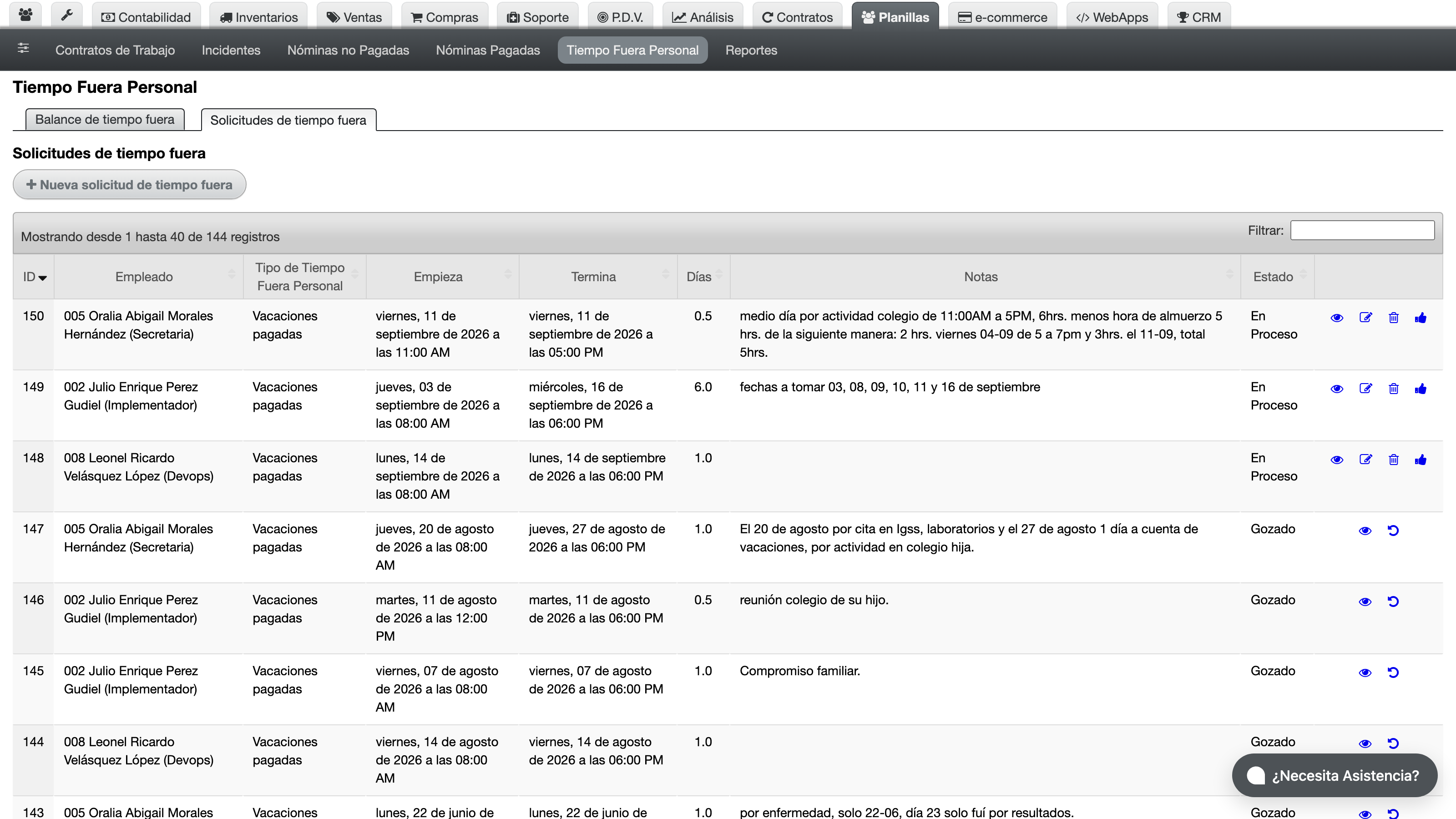1456x819 pixels.
Task: Edit request 150 with pencil icon
Action: pyautogui.click(x=1365, y=318)
